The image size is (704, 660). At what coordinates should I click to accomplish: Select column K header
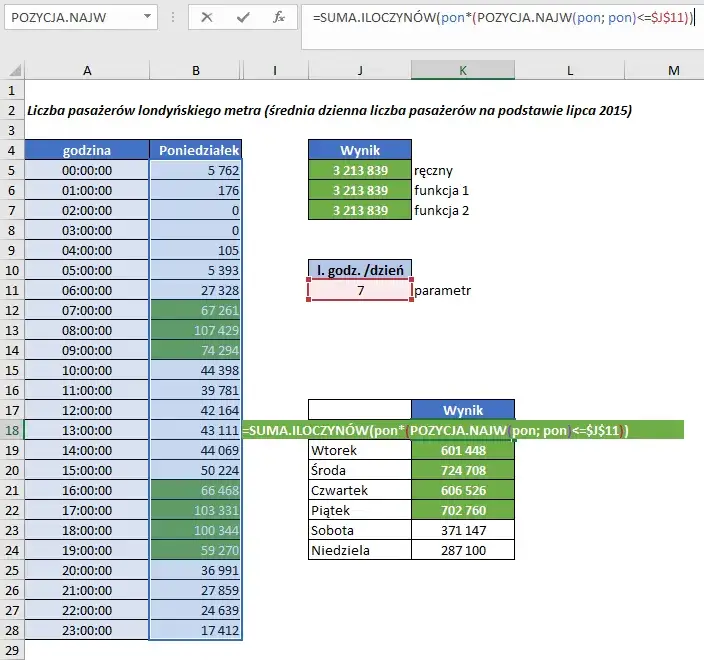coord(462,70)
